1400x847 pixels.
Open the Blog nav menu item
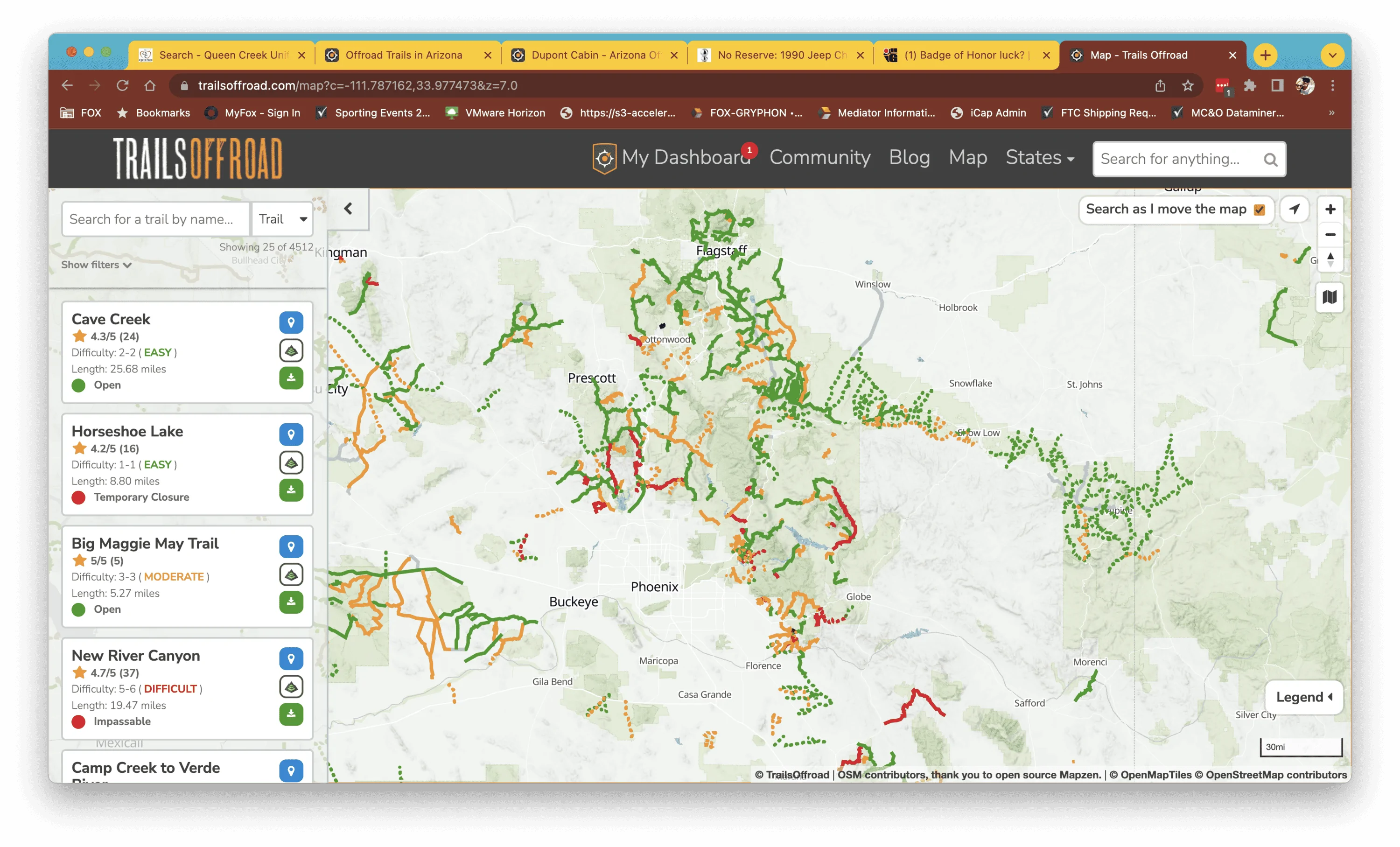point(909,157)
